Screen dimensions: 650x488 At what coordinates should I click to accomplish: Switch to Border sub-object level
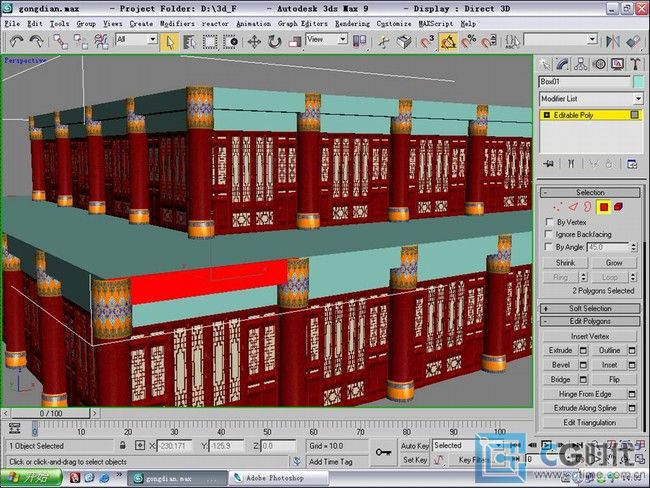click(587, 206)
